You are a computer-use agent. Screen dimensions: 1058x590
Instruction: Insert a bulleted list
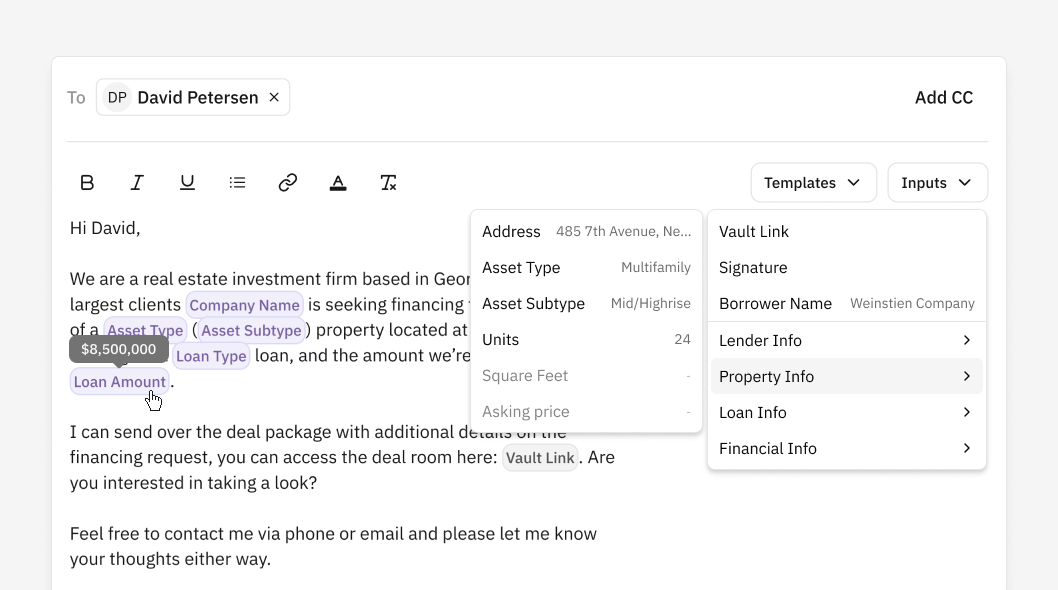click(x=237, y=182)
